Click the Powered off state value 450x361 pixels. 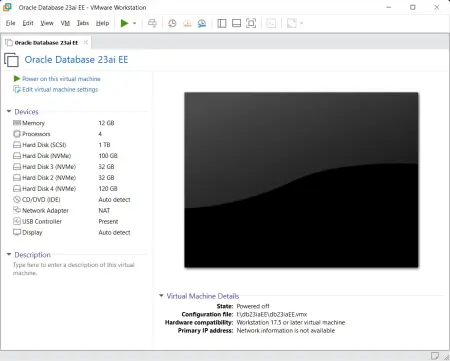click(253, 306)
